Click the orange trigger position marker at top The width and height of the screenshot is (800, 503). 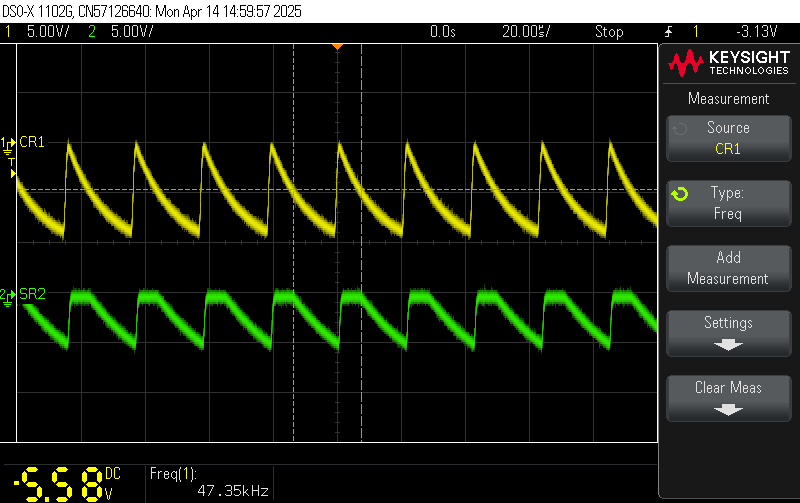pos(338,46)
